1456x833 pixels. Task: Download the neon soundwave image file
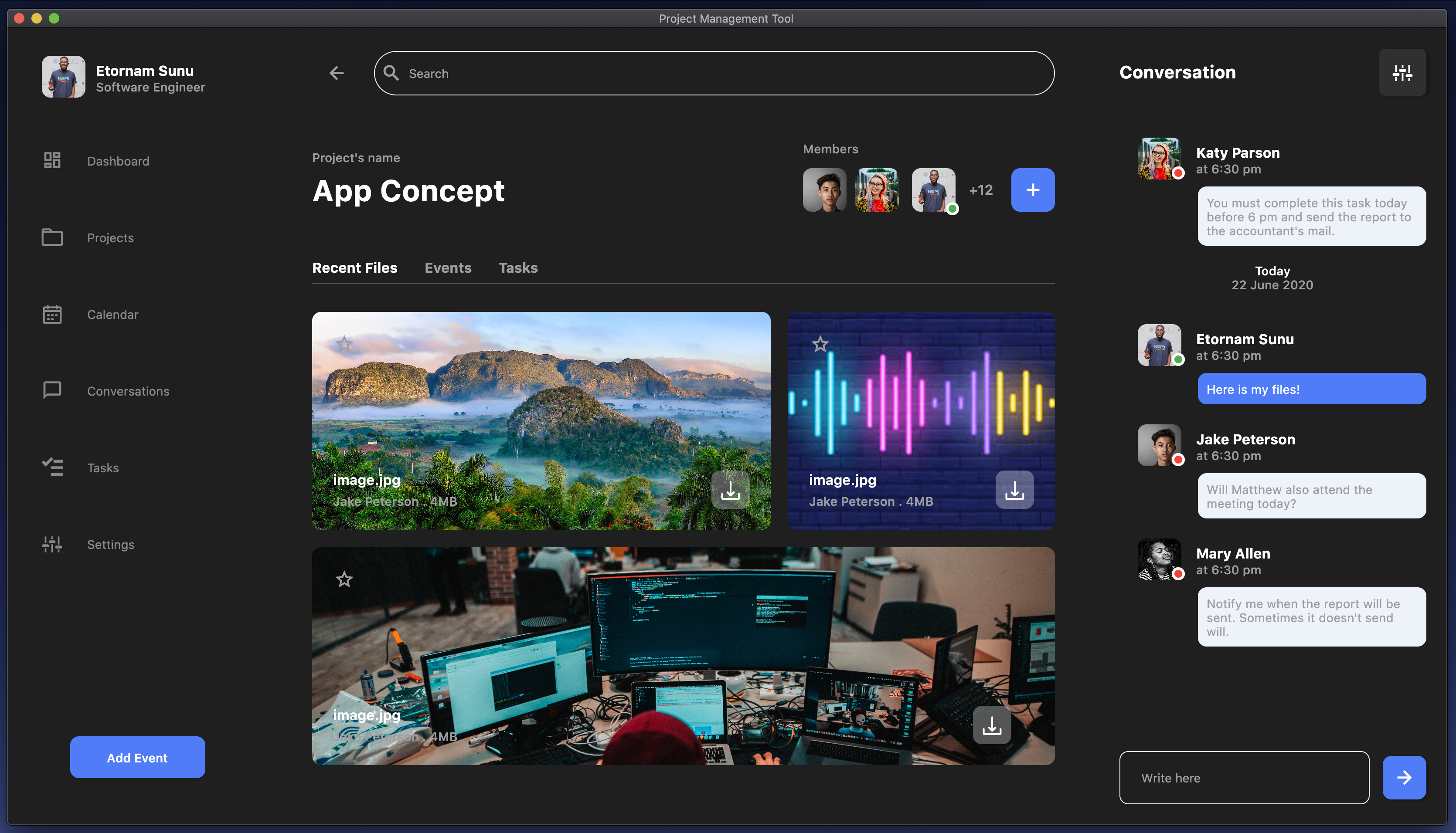(1014, 490)
